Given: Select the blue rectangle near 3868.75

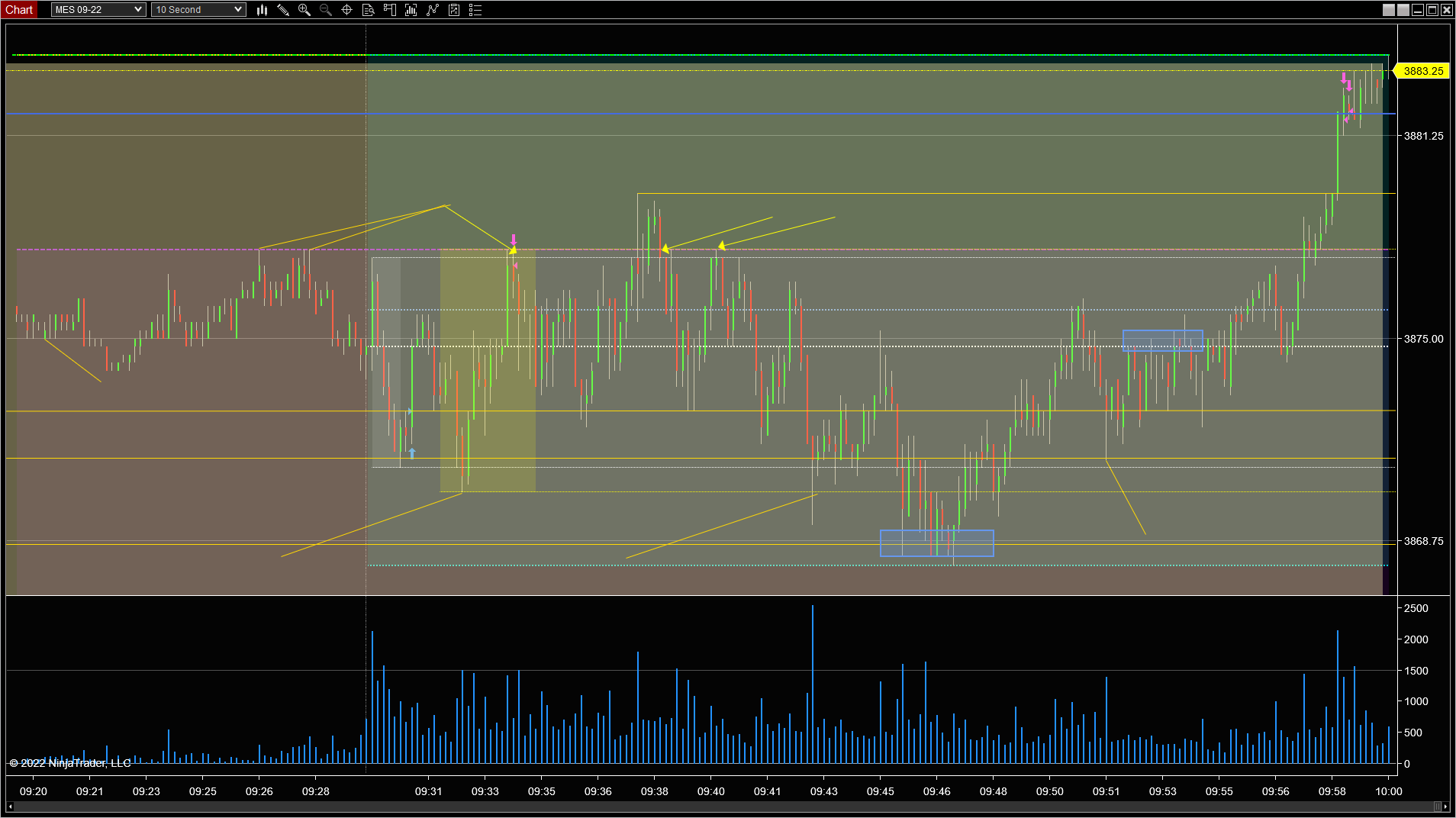Looking at the screenshot, I should click(937, 543).
